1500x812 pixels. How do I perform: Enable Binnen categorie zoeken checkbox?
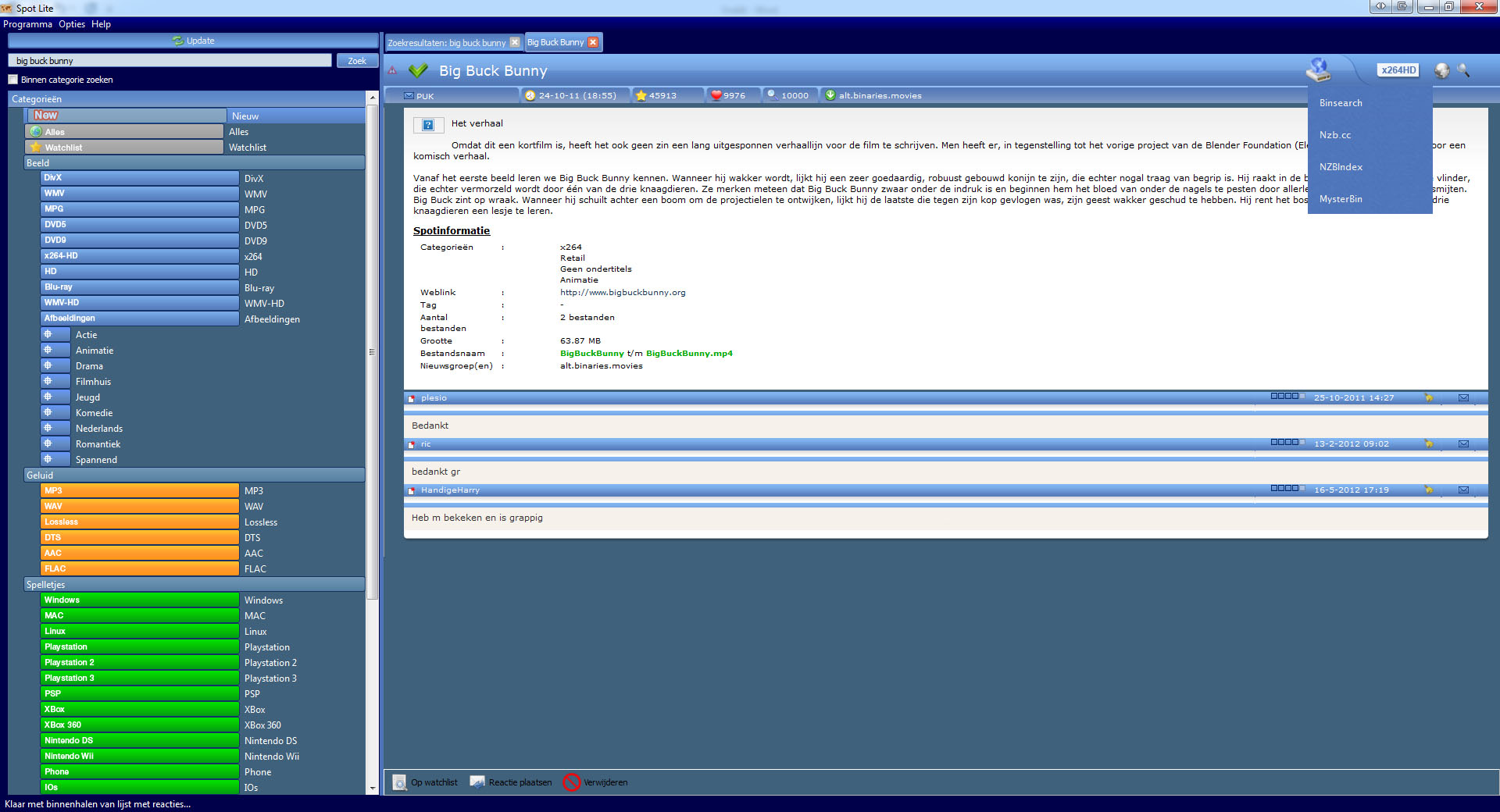[12, 80]
